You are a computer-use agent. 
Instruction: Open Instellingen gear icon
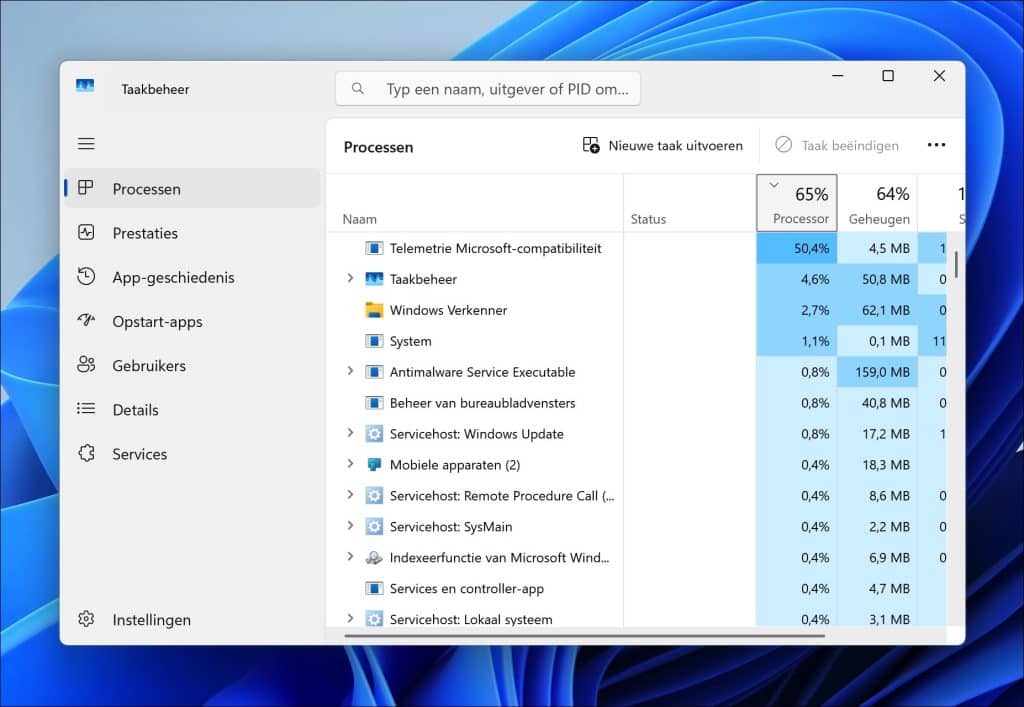tap(86, 619)
